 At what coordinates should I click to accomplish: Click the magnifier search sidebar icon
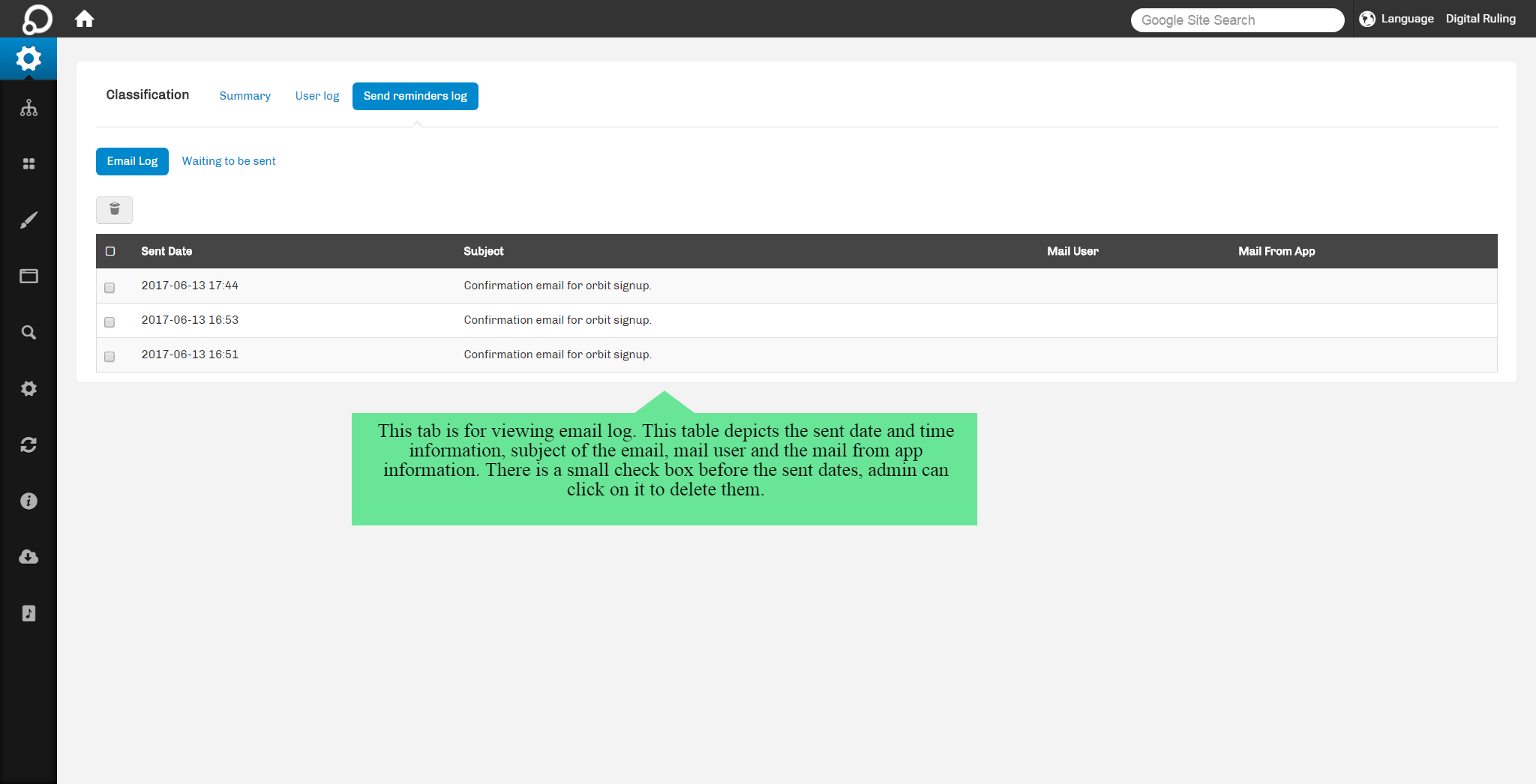[x=28, y=333]
